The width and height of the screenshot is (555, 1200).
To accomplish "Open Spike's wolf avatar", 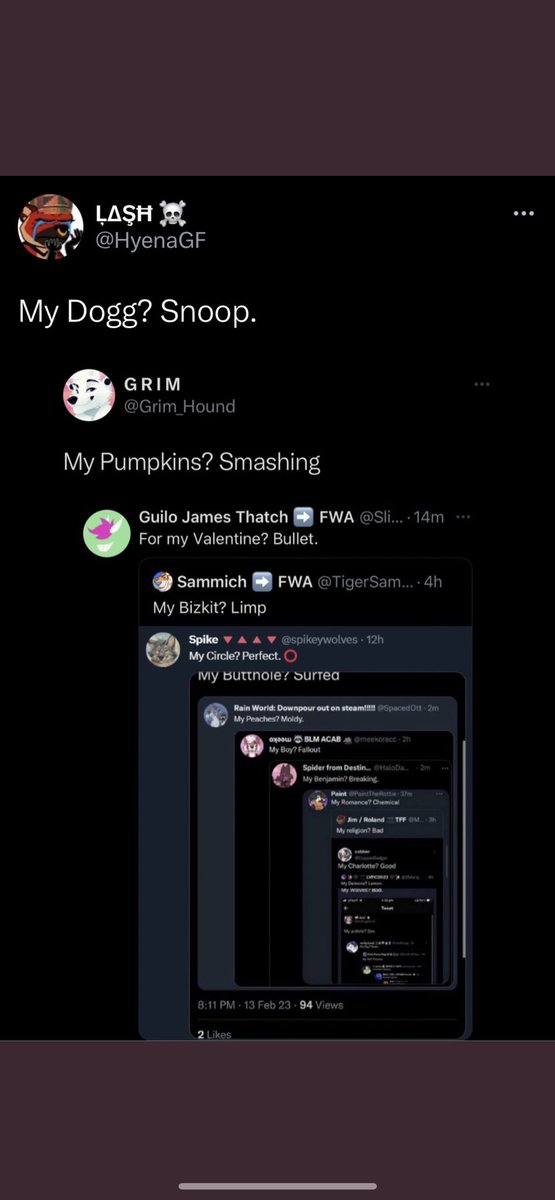I will pos(163,649).
